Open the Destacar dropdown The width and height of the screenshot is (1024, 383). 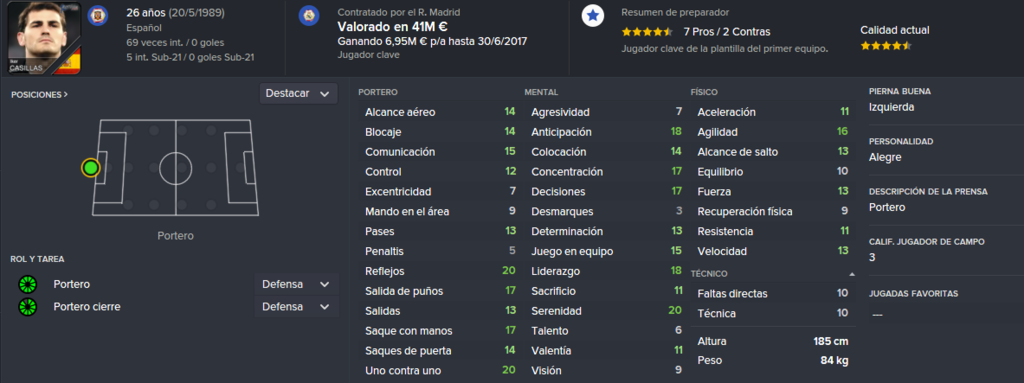click(298, 93)
